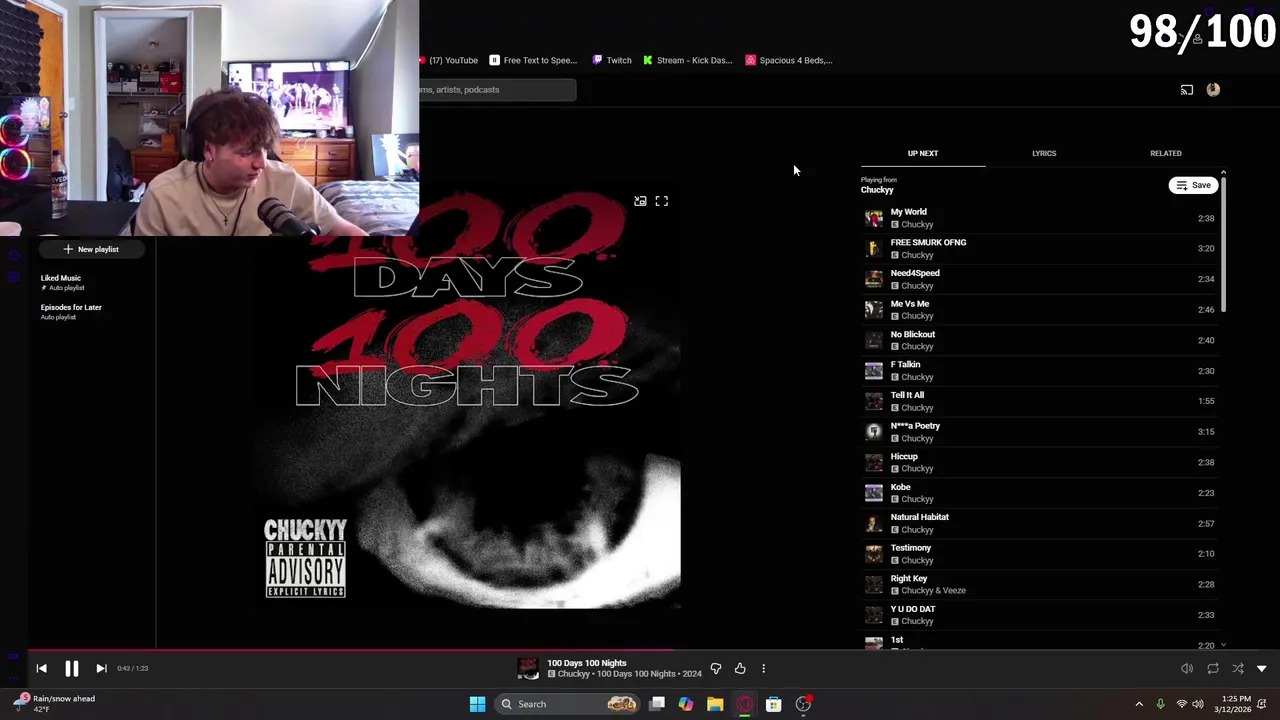This screenshot has height=720, width=1280.
Task: Open the account profile avatar
Action: (1213, 89)
